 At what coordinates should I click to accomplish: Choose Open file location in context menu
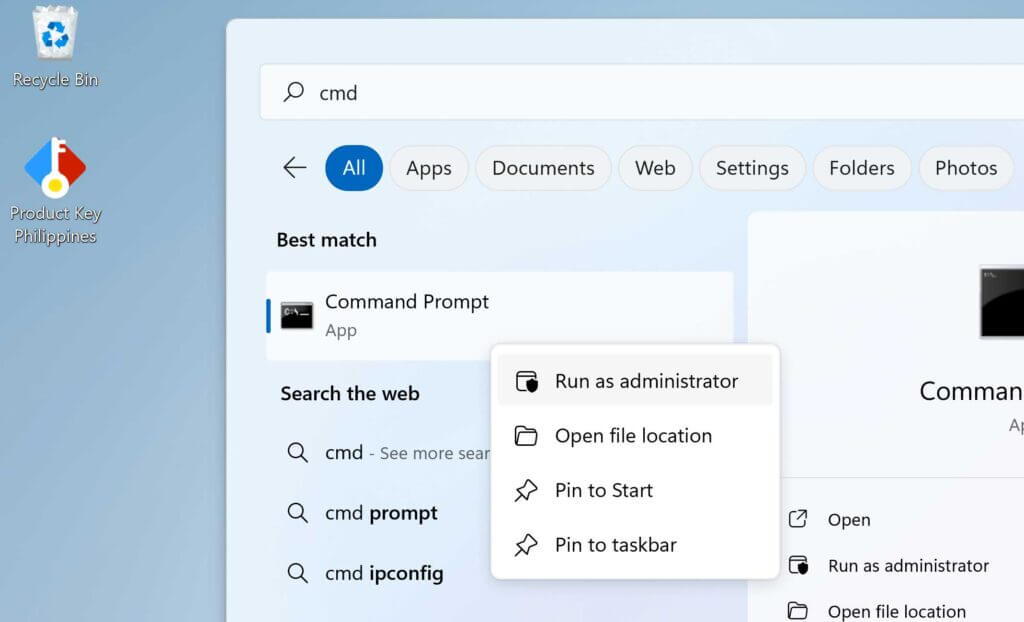tap(635, 436)
